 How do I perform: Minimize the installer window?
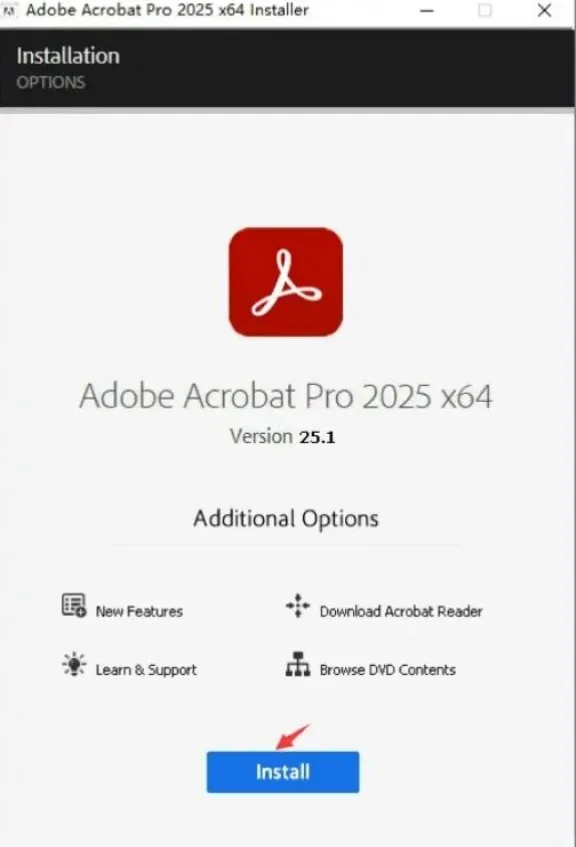click(x=427, y=10)
